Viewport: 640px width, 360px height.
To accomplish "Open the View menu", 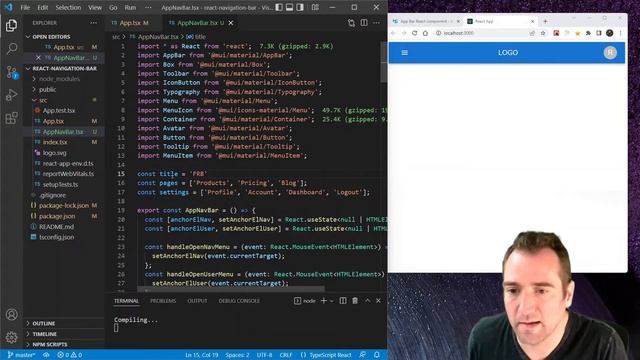I will (x=95, y=7).
